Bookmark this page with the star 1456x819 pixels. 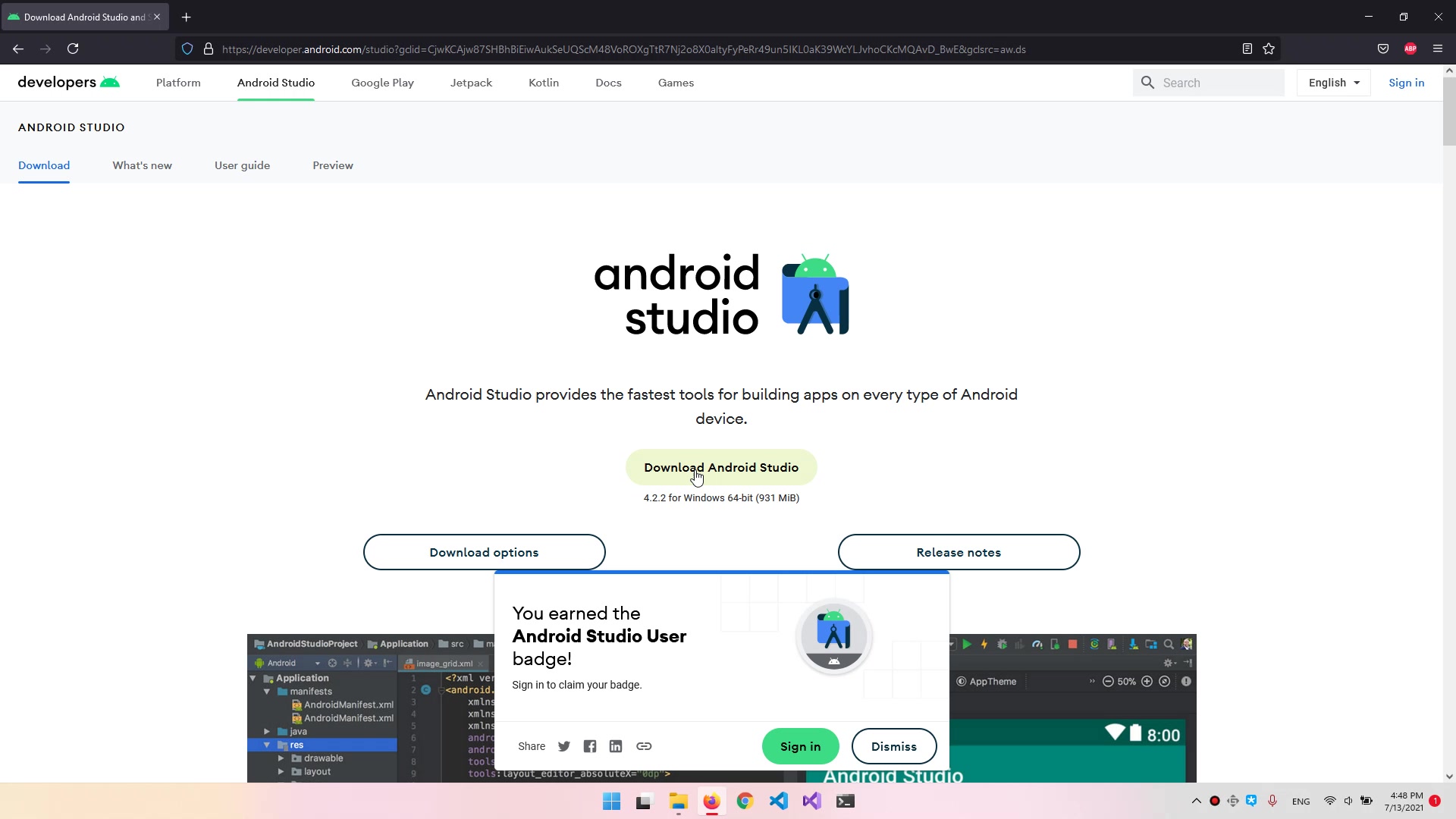(x=1269, y=49)
